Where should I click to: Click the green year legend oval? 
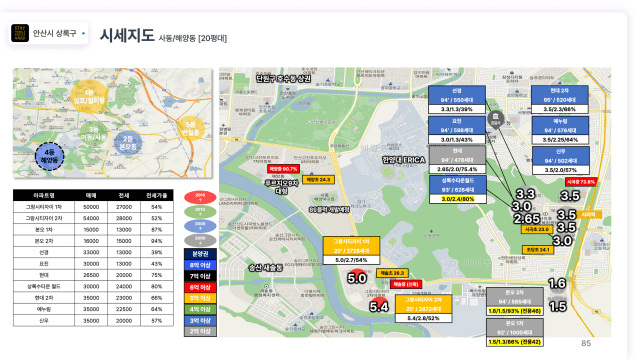click(x=200, y=211)
